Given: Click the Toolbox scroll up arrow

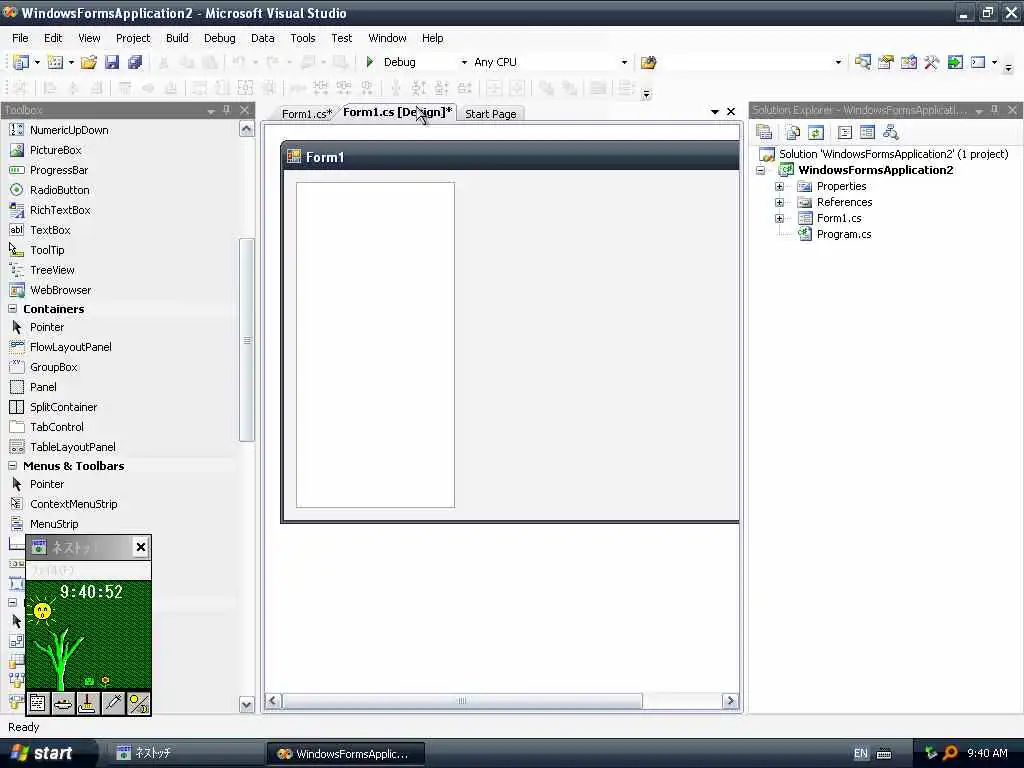Looking at the screenshot, I should click(246, 129).
